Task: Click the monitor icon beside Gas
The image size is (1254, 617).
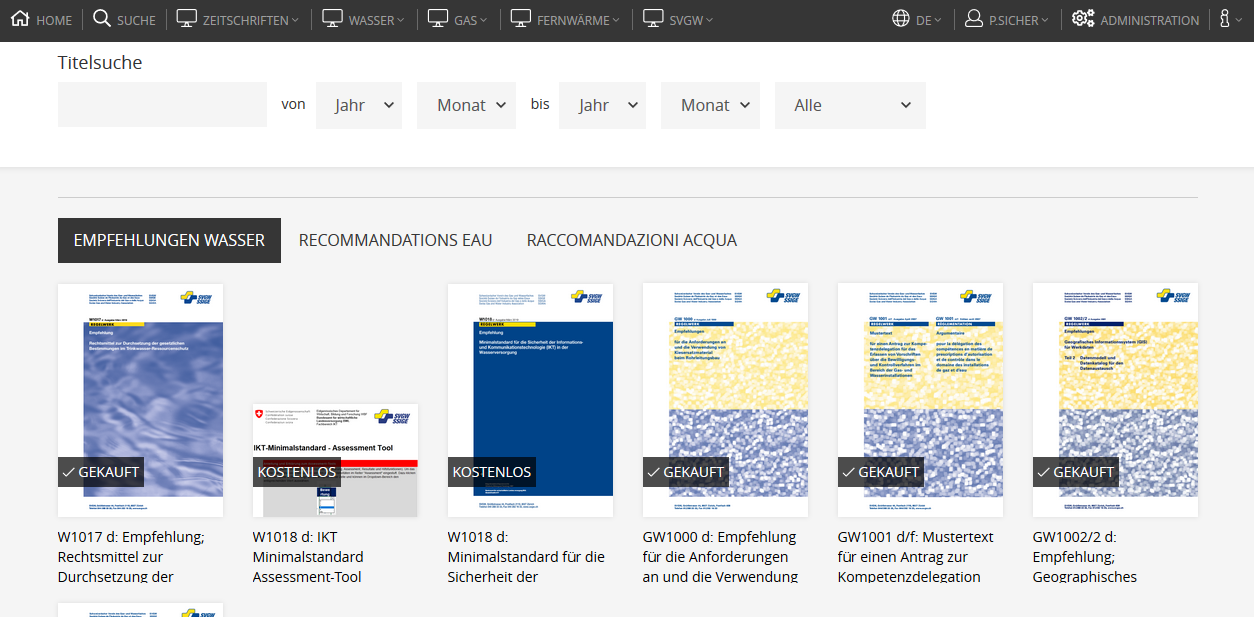Action: (438, 19)
